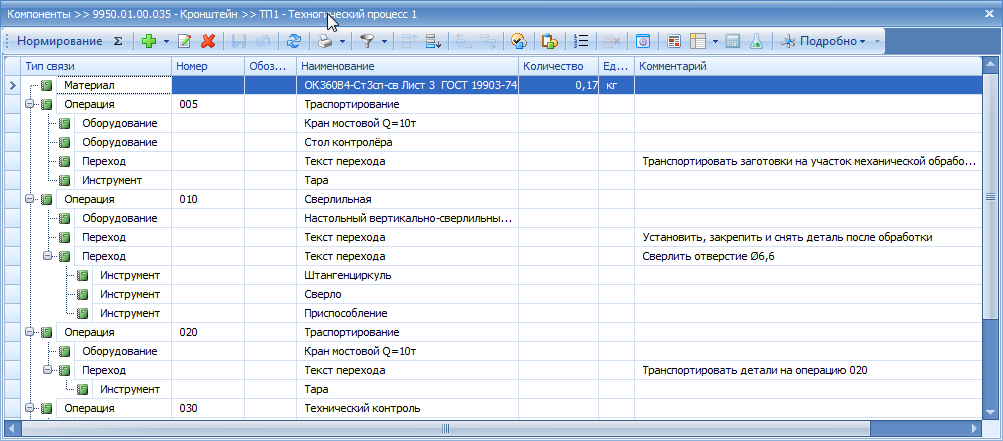Click the calculator icon
Image resolution: width=1003 pixels, height=441 pixels.
coord(733,41)
